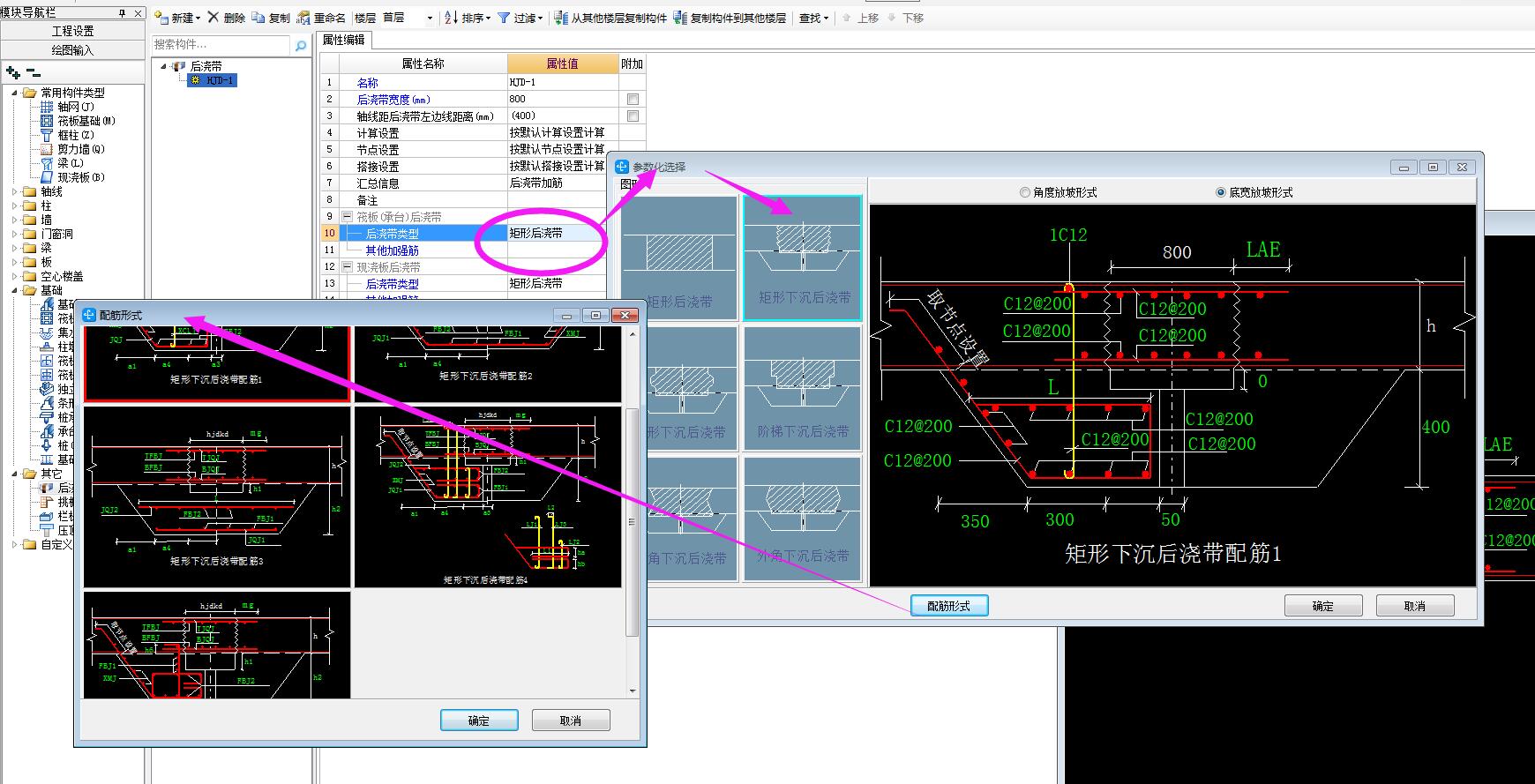Collapse 常用构件类型 tree folder
Screen dimensions: 1535x784
(x=15, y=93)
